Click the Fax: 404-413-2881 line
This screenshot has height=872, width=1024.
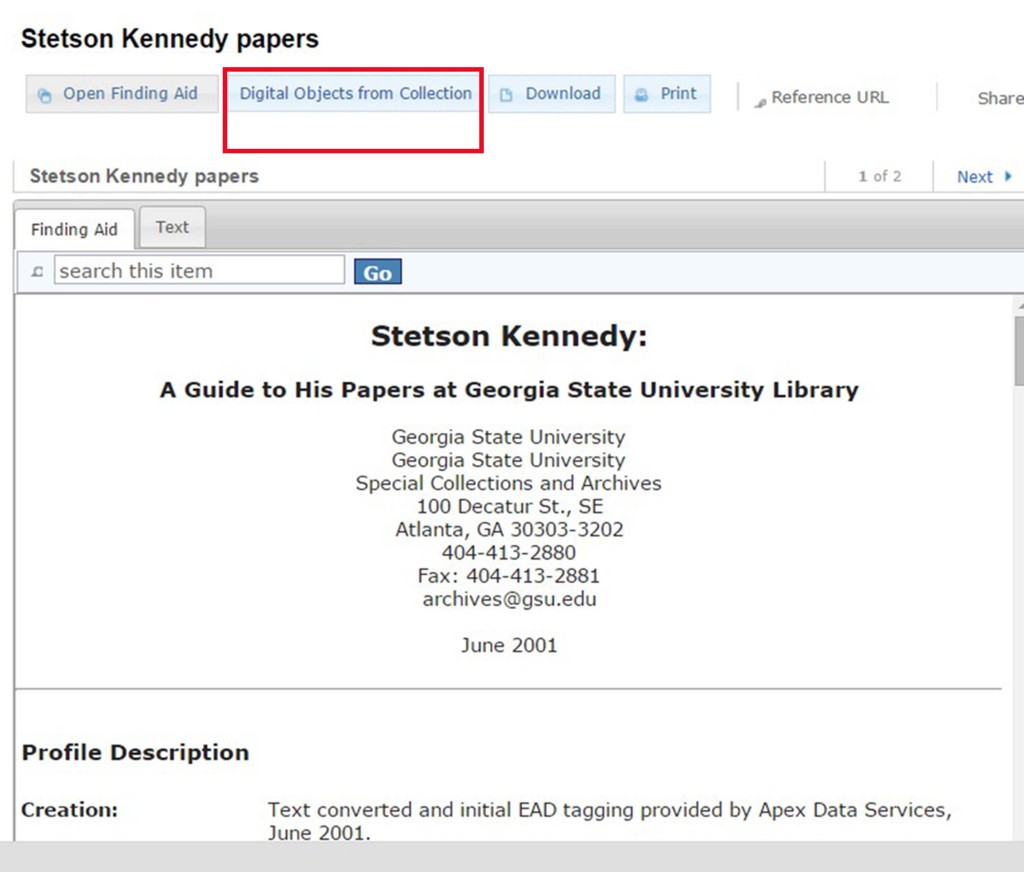pos(509,576)
